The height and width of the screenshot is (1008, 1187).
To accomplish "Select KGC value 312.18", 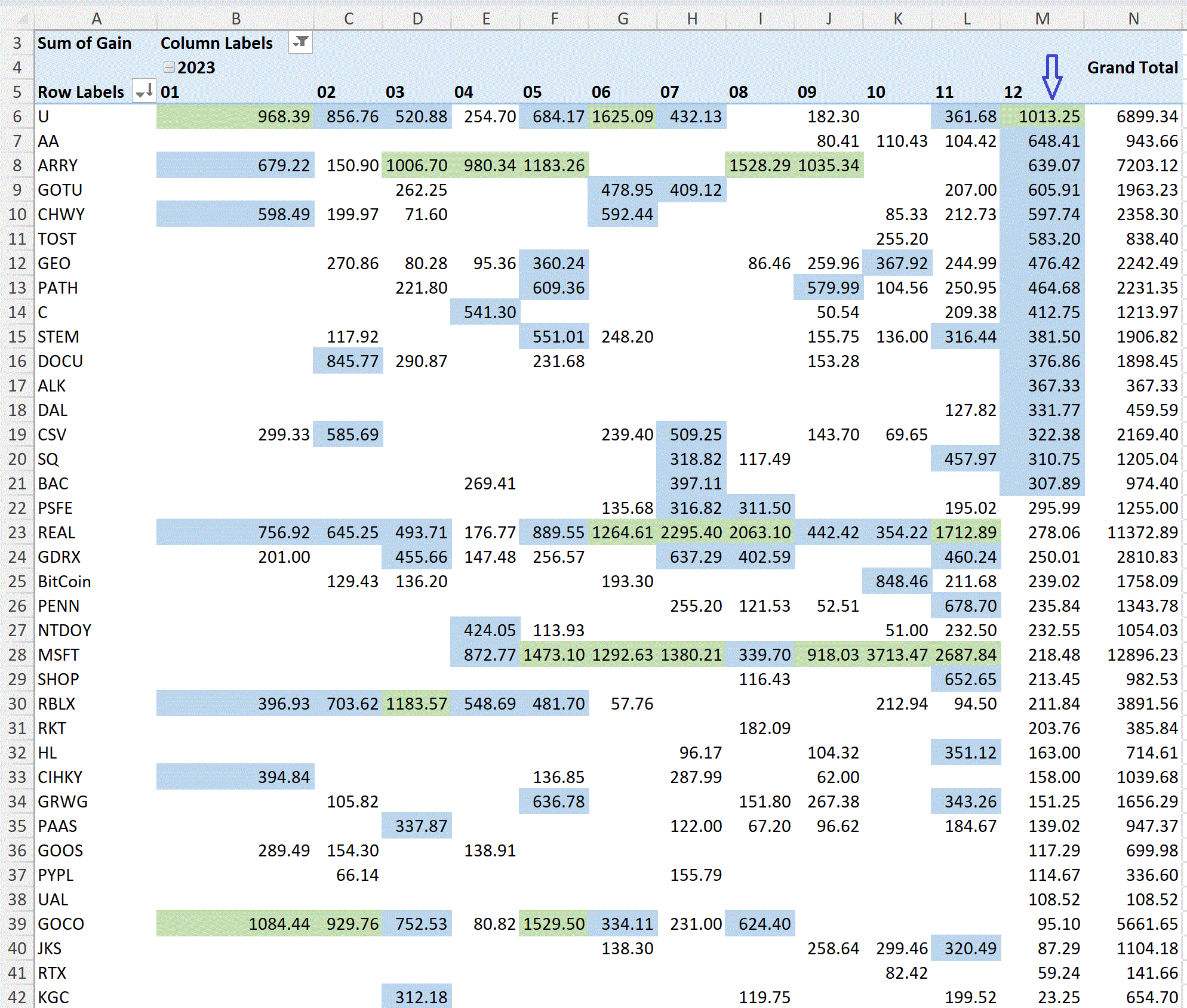I will point(417,997).
